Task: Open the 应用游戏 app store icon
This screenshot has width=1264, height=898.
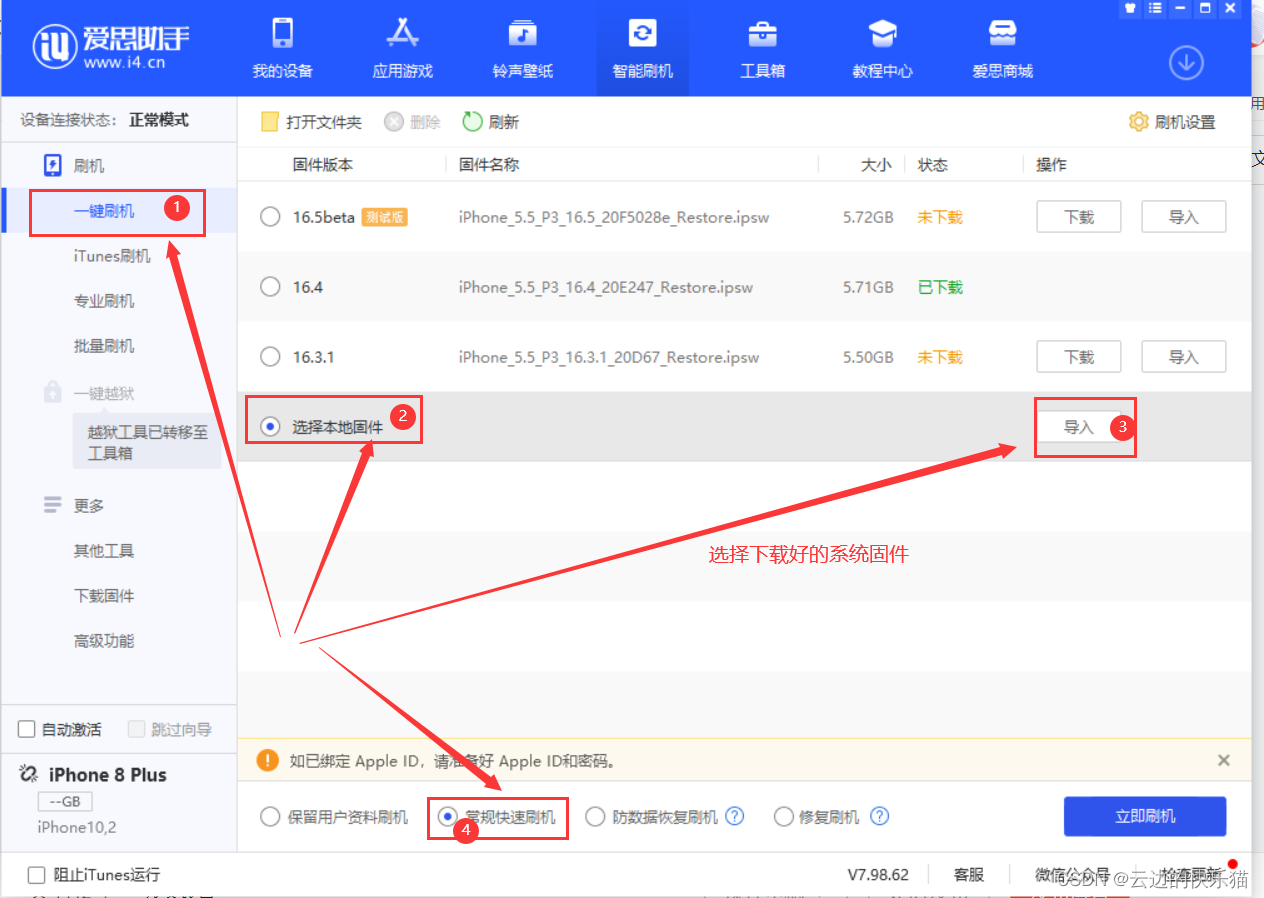Action: point(403,33)
